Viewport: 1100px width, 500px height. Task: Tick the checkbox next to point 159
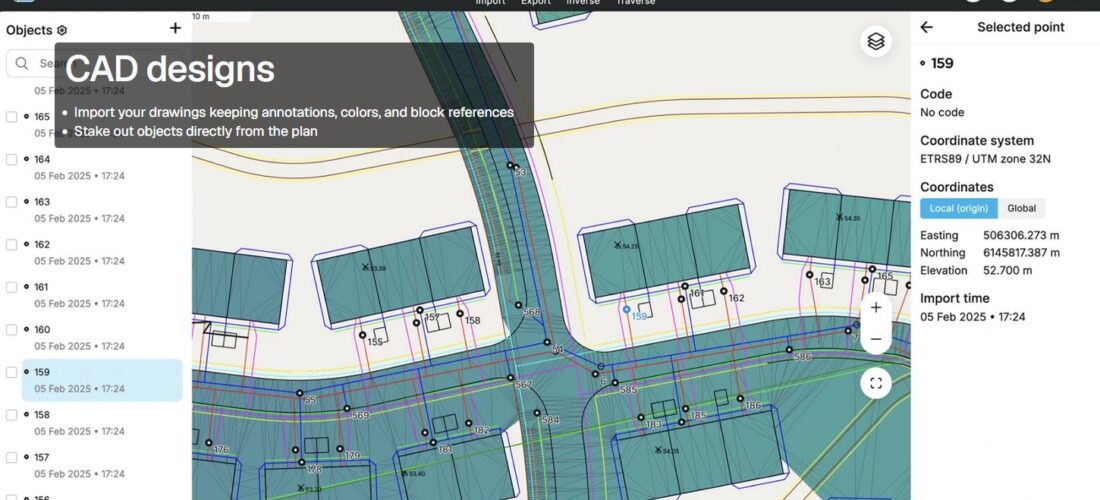pos(12,372)
